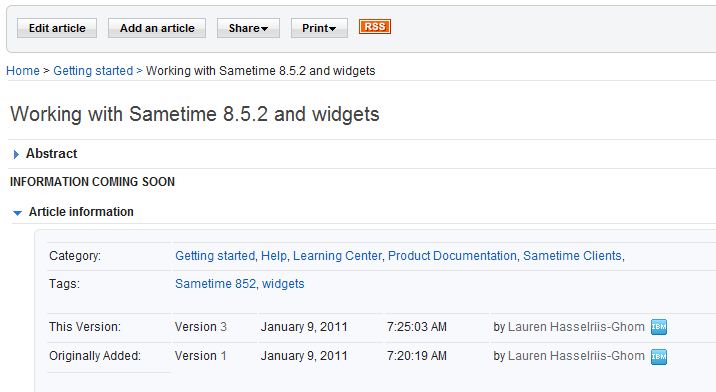Click January 9, 2011 in Originally Added row

304,356
